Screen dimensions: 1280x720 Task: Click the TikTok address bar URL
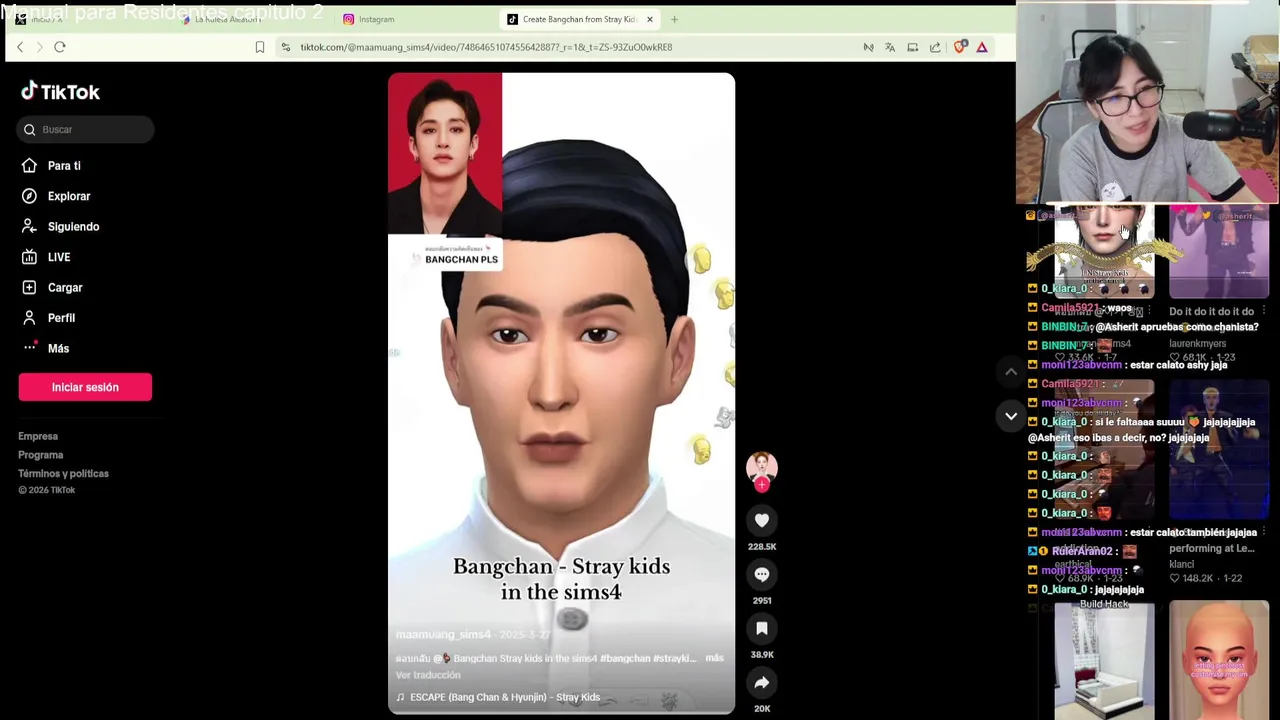(x=486, y=47)
